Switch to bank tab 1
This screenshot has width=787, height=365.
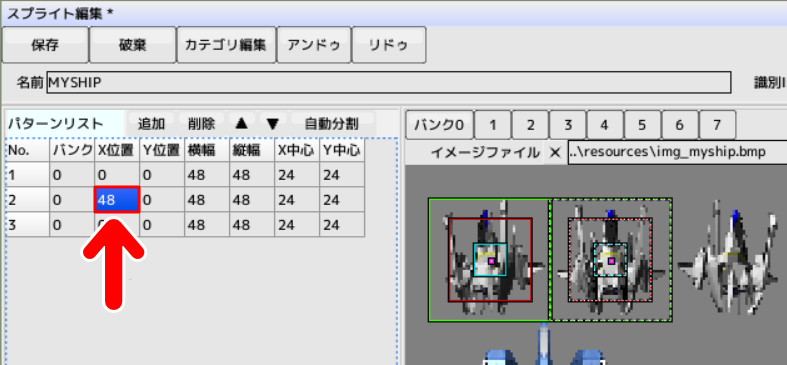493,125
